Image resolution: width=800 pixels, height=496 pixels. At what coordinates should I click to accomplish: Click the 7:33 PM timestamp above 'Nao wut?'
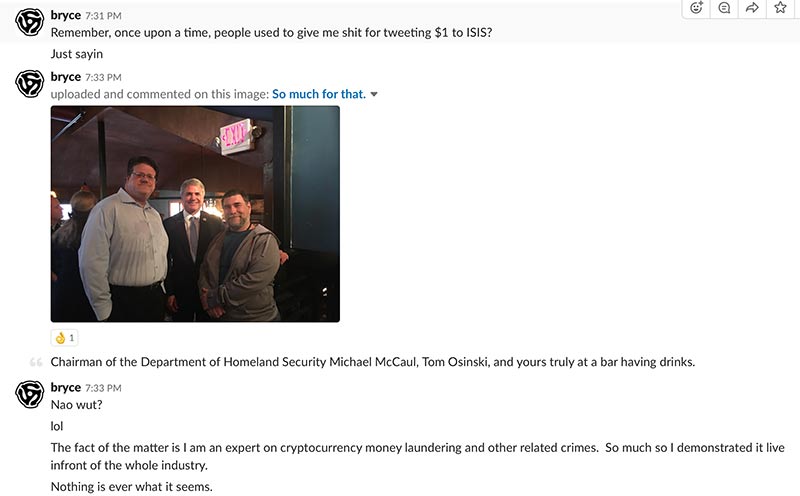[103, 388]
